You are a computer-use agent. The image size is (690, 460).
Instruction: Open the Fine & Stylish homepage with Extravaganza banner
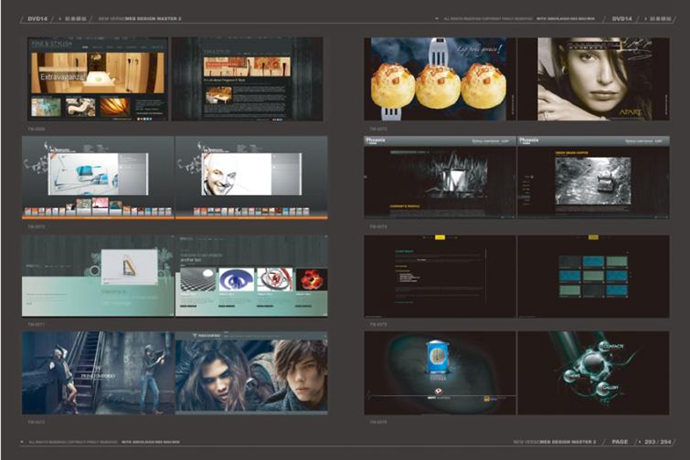pos(98,79)
